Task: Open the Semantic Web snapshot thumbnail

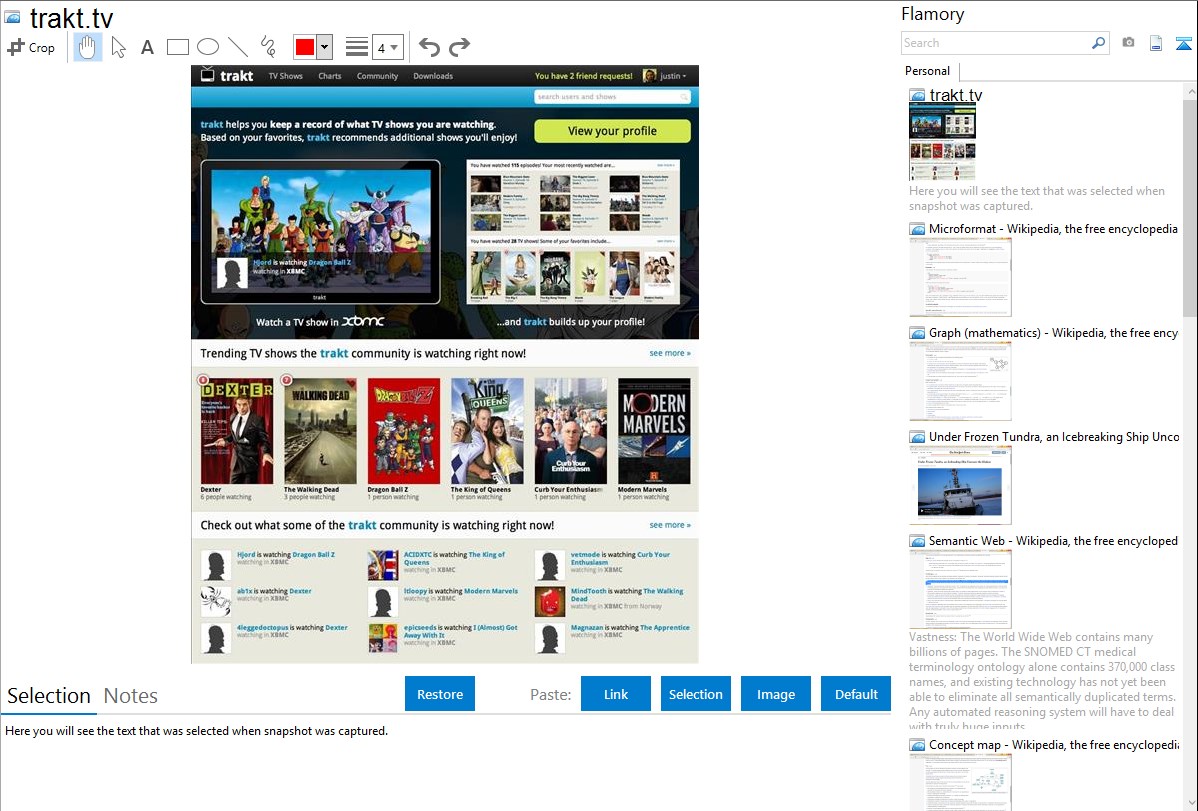Action: click(x=960, y=589)
